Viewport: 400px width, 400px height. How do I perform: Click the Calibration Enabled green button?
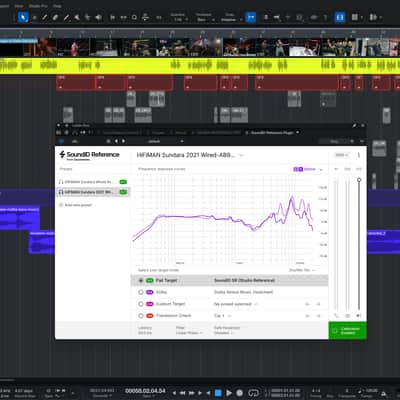click(347, 331)
